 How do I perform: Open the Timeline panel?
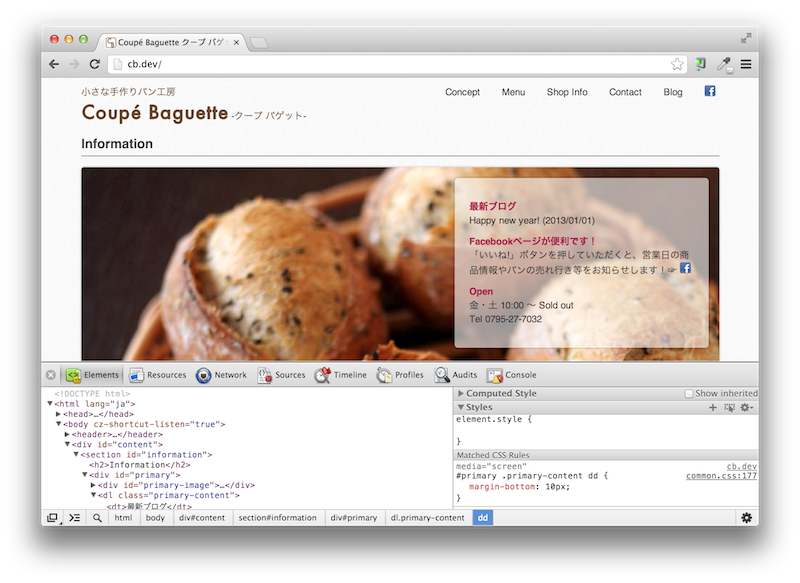point(340,375)
